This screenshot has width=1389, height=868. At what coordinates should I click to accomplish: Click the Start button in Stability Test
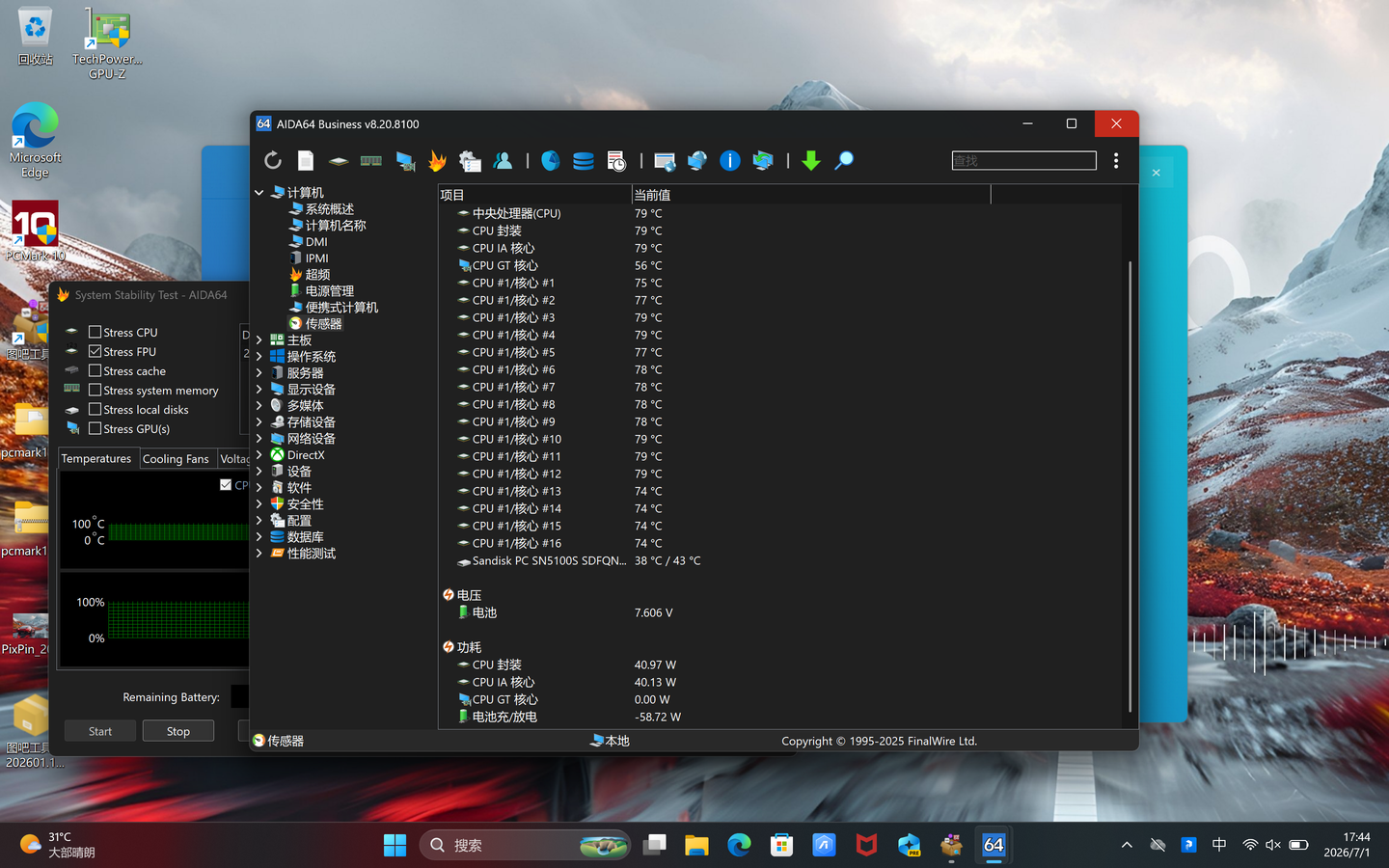point(100,731)
